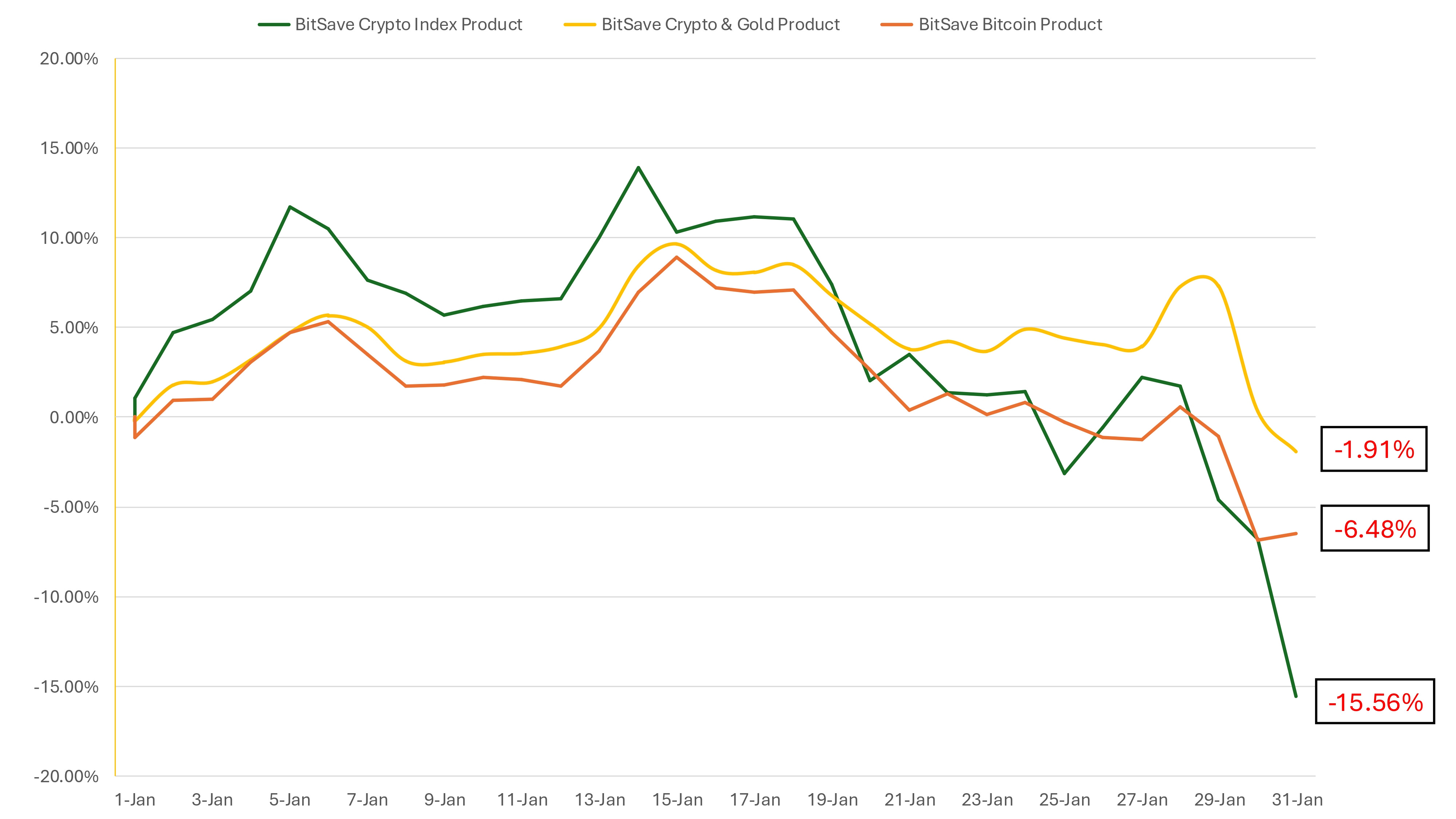
Task: Click the orange legend line swatch
Action: coord(896,25)
